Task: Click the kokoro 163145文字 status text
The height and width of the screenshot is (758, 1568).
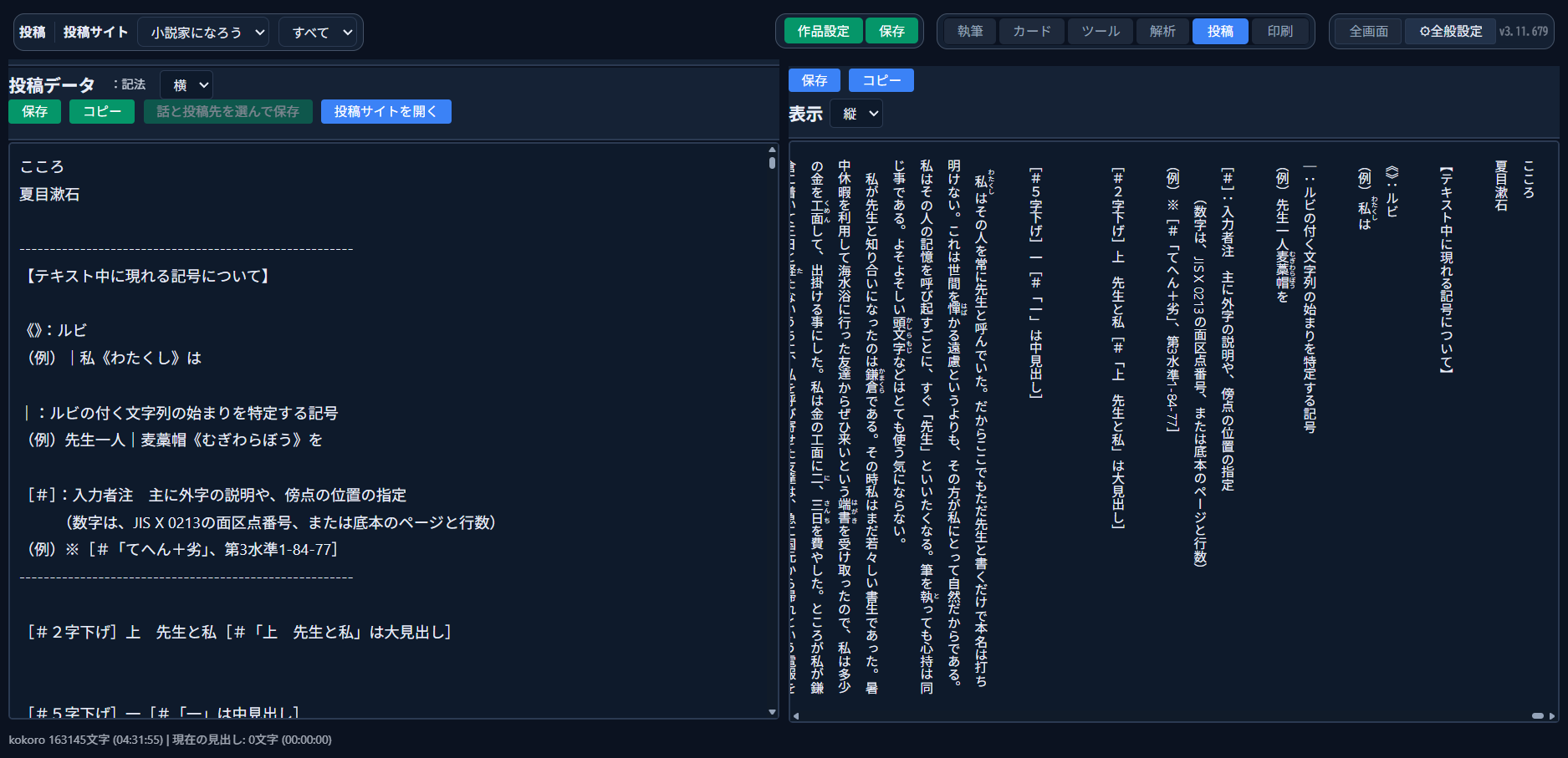Action: tap(87, 740)
